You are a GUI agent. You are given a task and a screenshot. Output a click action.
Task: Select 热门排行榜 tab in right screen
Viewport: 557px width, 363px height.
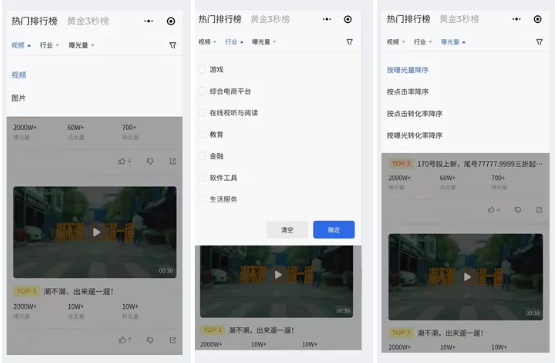coord(409,19)
